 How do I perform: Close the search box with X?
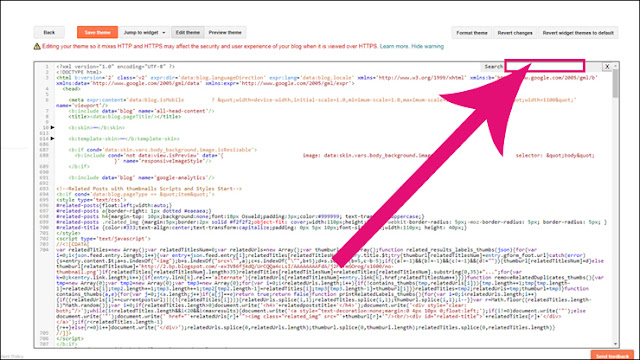[607, 67]
